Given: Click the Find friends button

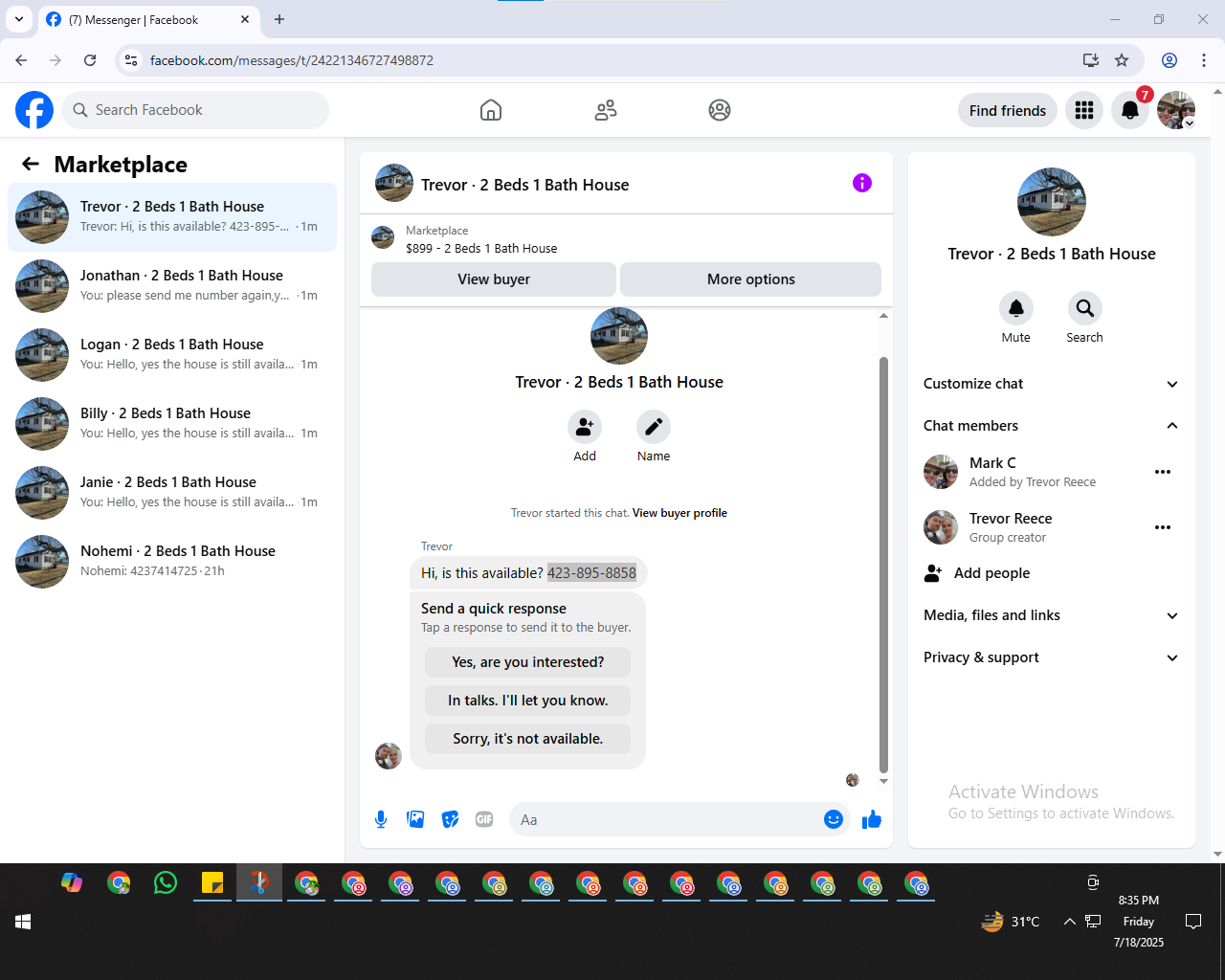Looking at the screenshot, I should coord(1008,110).
